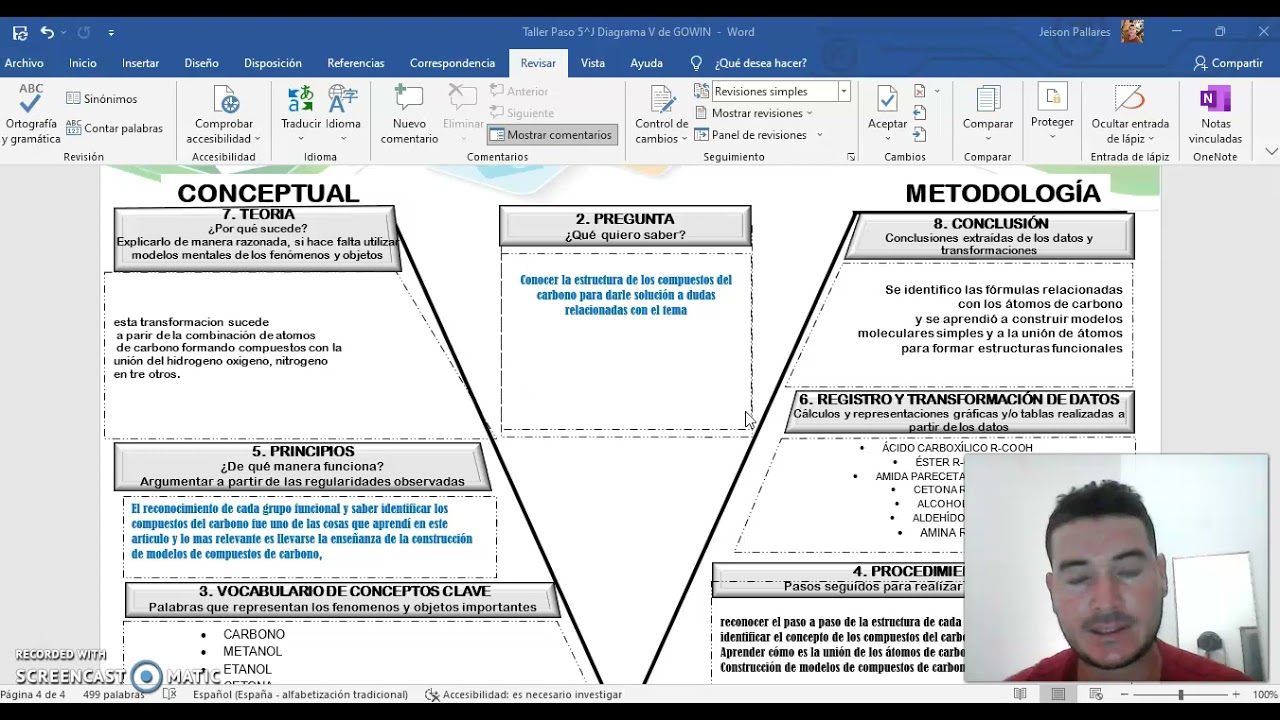The height and width of the screenshot is (720, 1280).
Task: Switch to the Vista tab
Action: (593, 63)
